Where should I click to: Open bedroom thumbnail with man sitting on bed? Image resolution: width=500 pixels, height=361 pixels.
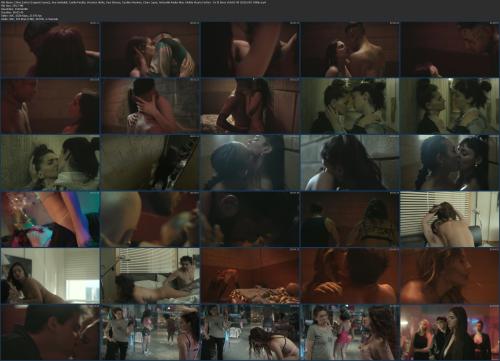pyautogui.click(x=150, y=276)
